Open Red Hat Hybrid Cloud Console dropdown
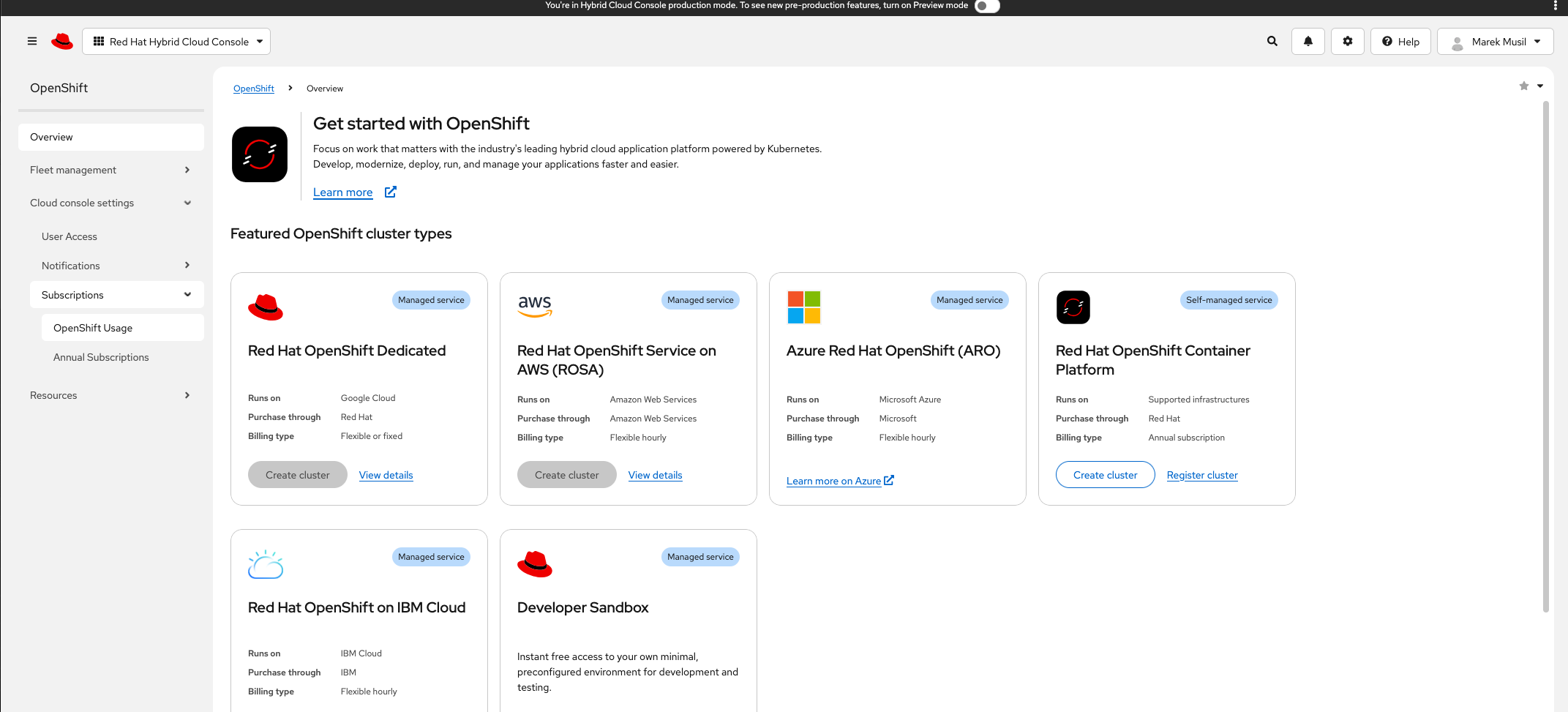 [x=176, y=42]
